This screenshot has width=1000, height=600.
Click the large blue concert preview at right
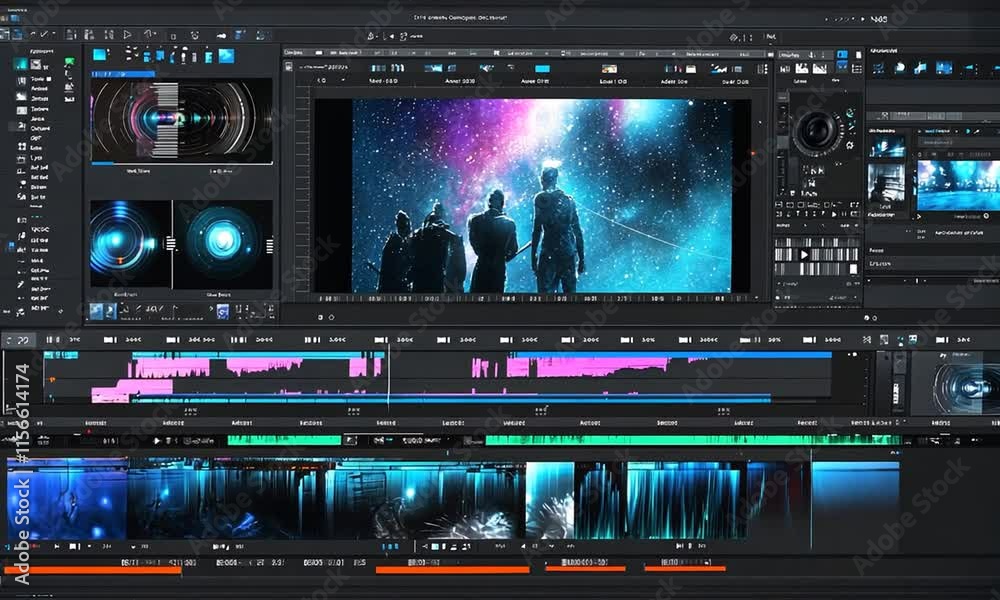click(x=959, y=186)
